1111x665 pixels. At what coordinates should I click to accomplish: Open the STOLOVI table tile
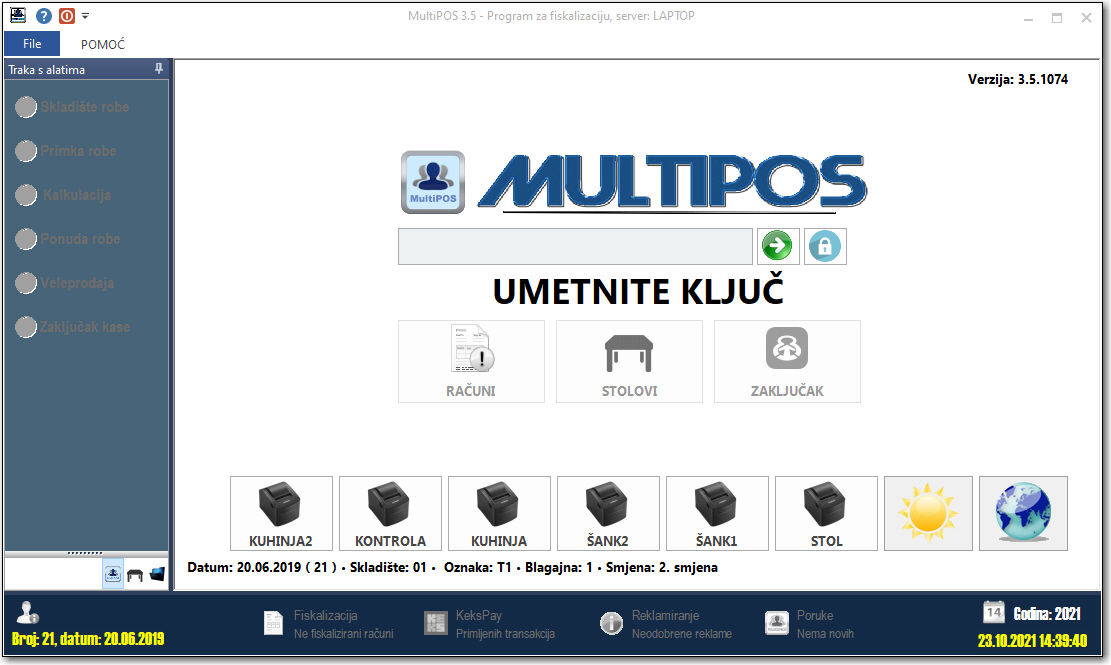629,361
